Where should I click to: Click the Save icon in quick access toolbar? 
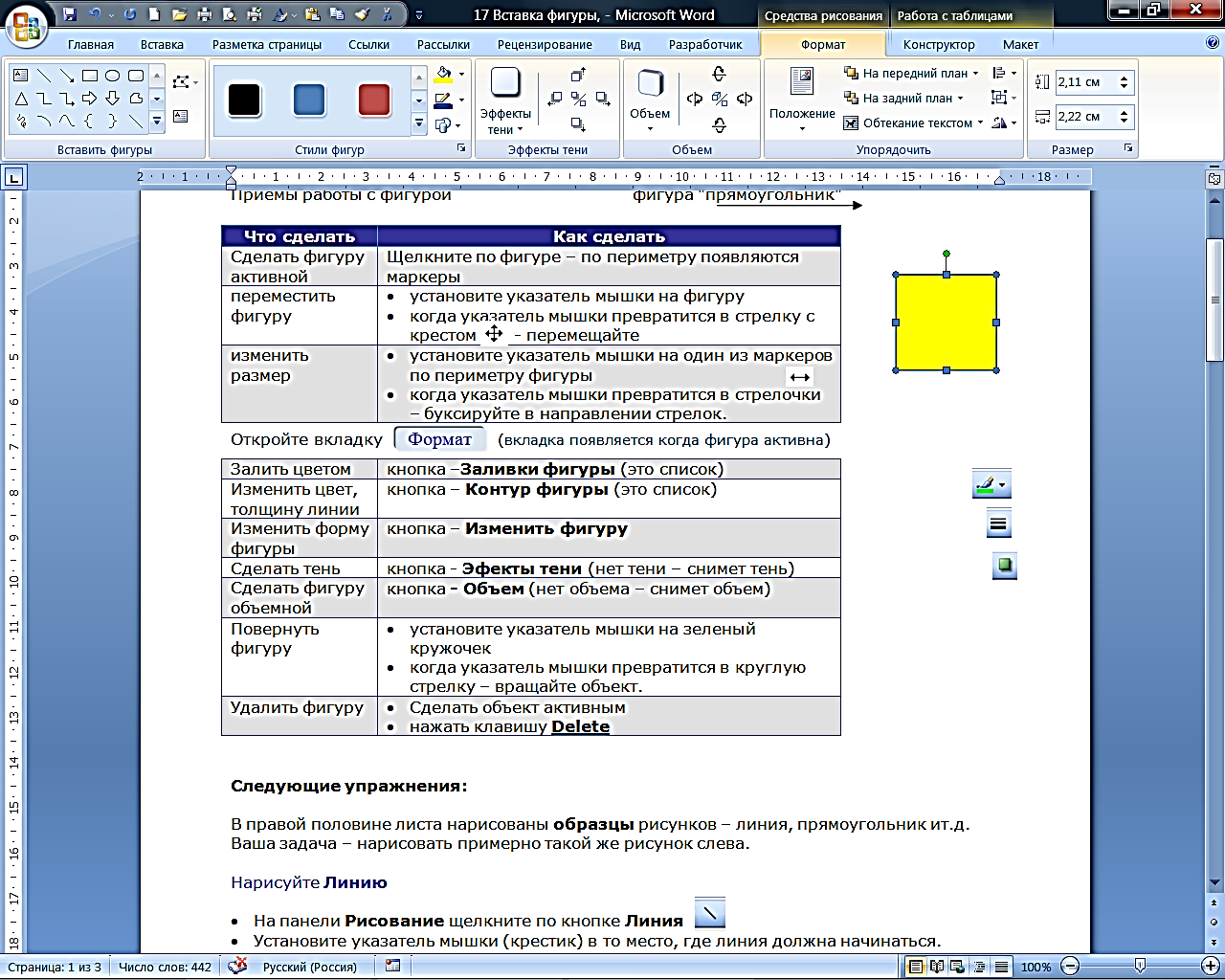[70, 14]
